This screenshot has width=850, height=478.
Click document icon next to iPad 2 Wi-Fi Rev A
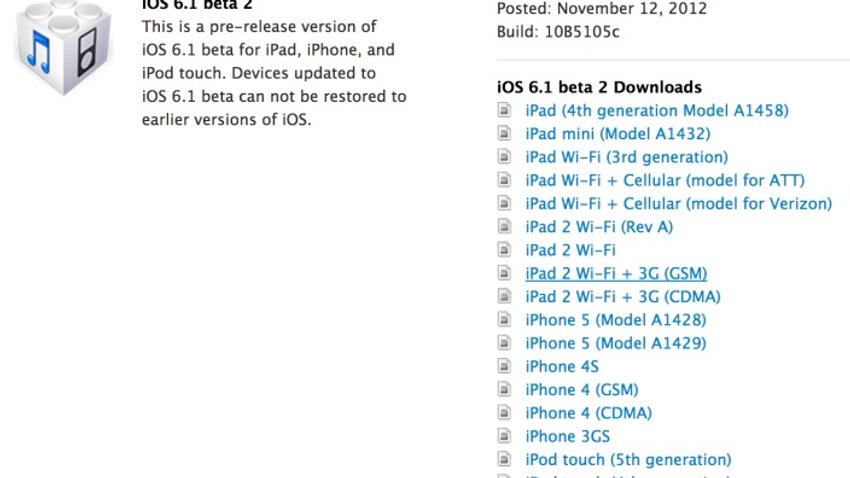[x=504, y=227]
